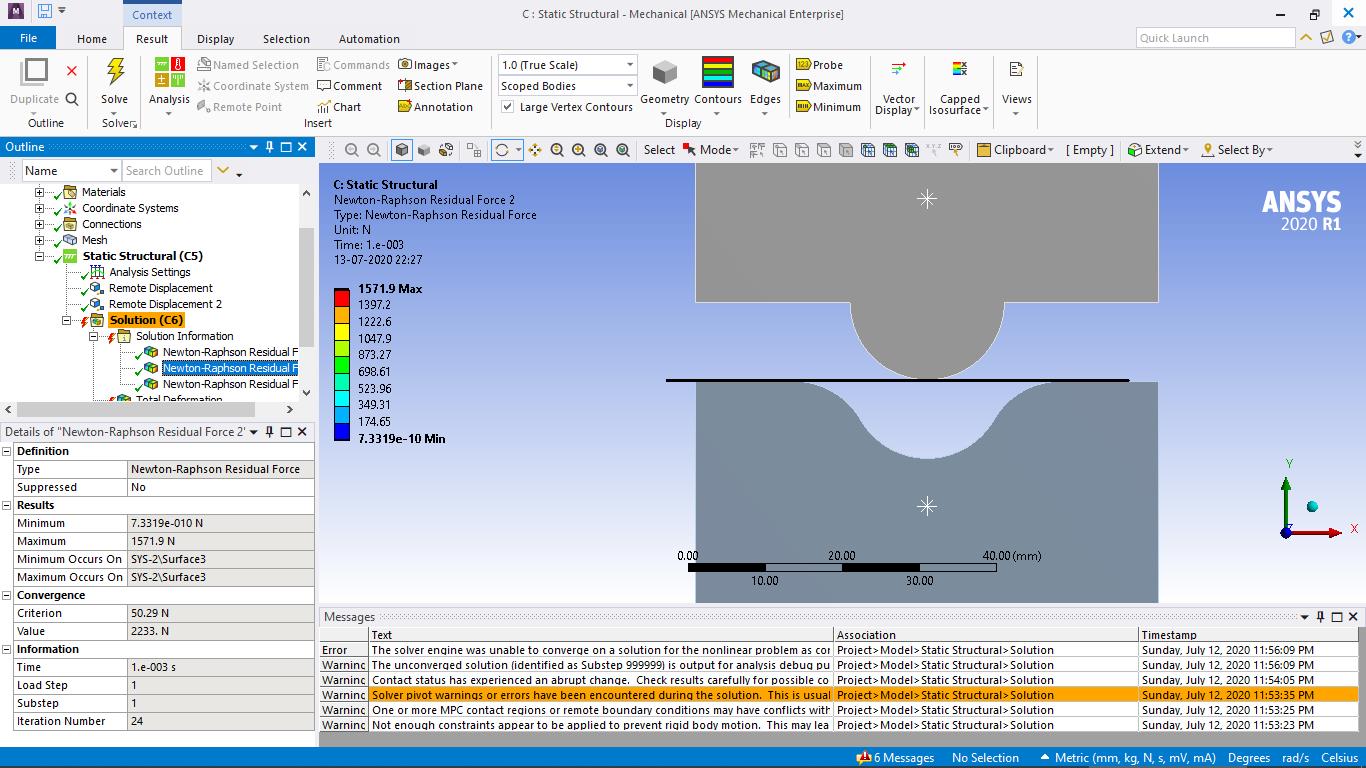Activate the Probe tool
The height and width of the screenshot is (768, 1366).
(819, 65)
